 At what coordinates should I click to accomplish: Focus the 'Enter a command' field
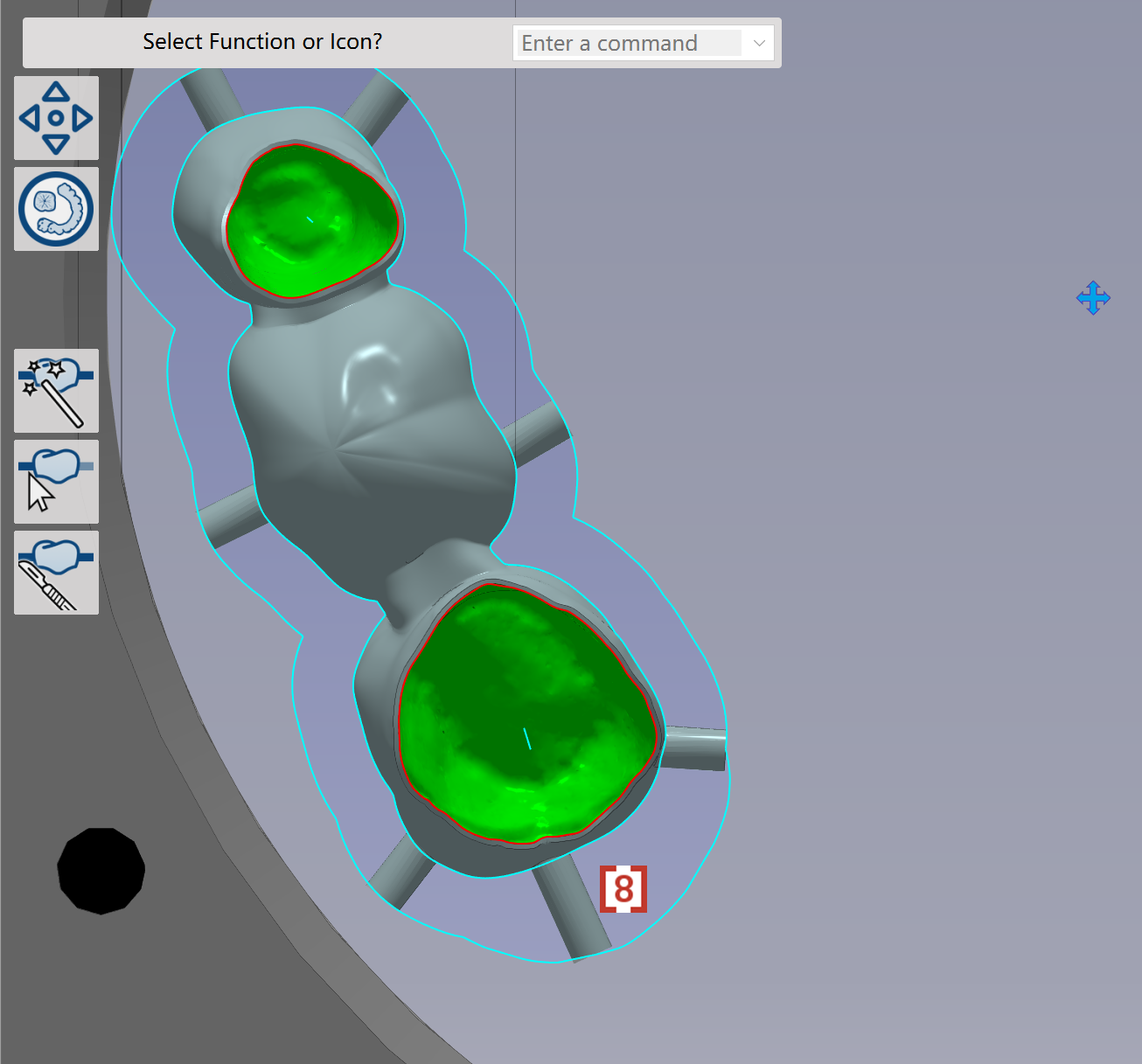click(630, 43)
